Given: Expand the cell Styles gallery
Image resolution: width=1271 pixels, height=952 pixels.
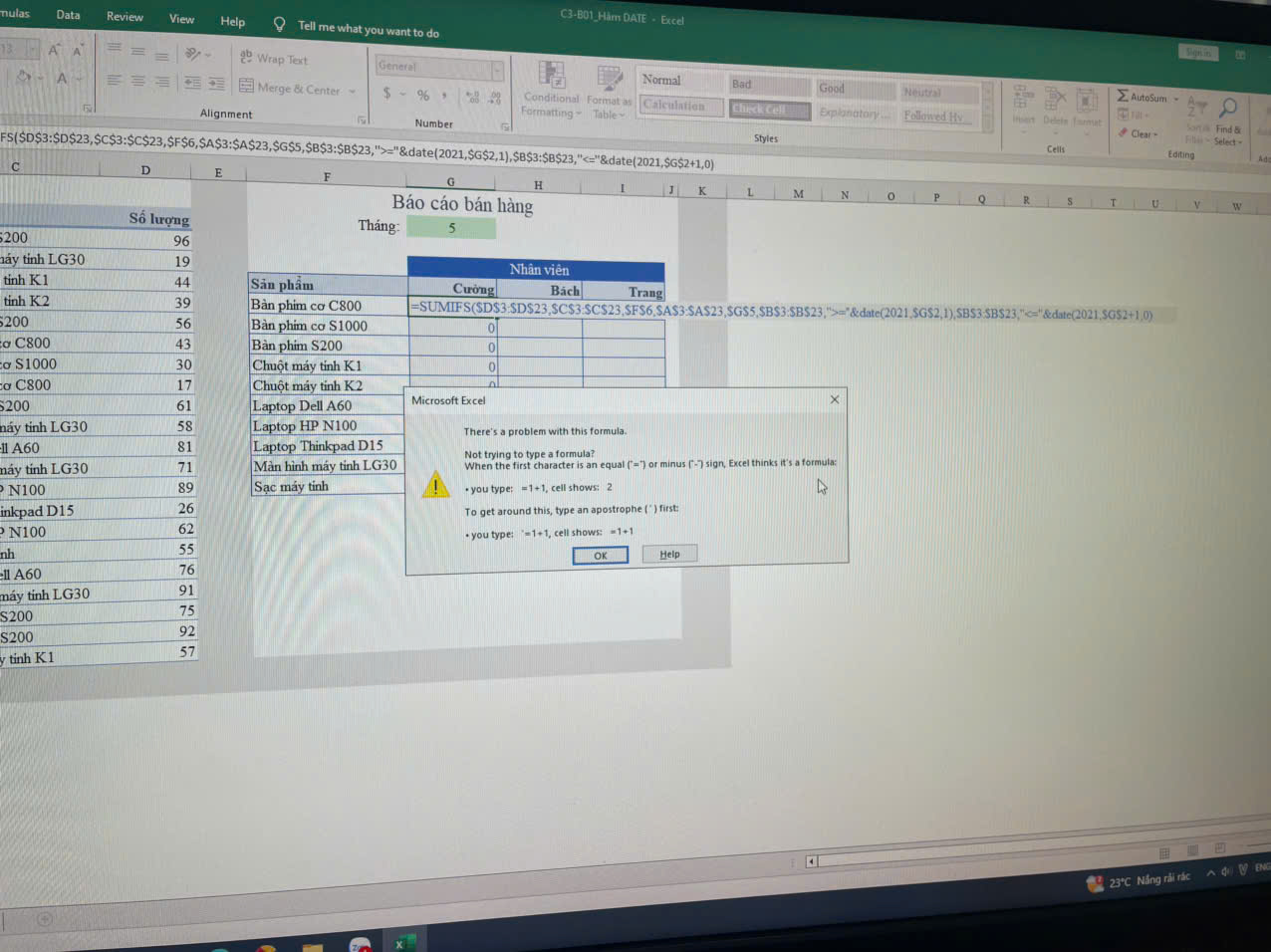Looking at the screenshot, I should (x=987, y=122).
